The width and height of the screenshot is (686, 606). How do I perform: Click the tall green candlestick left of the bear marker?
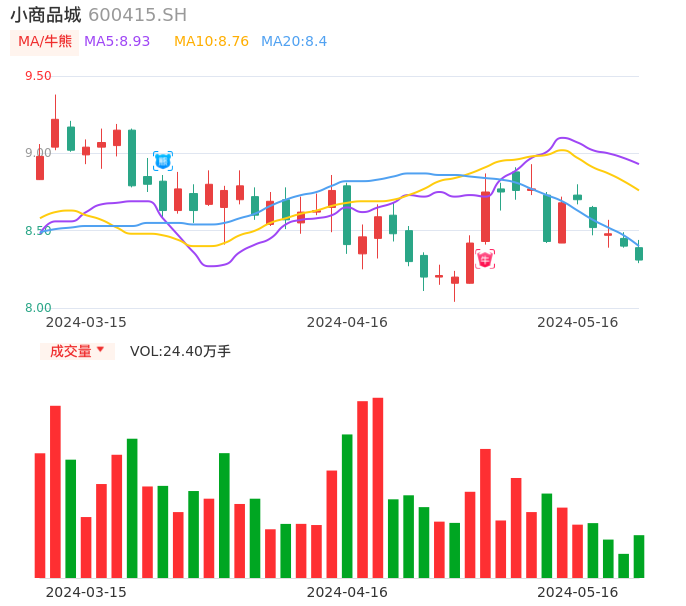[x=132, y=158]
